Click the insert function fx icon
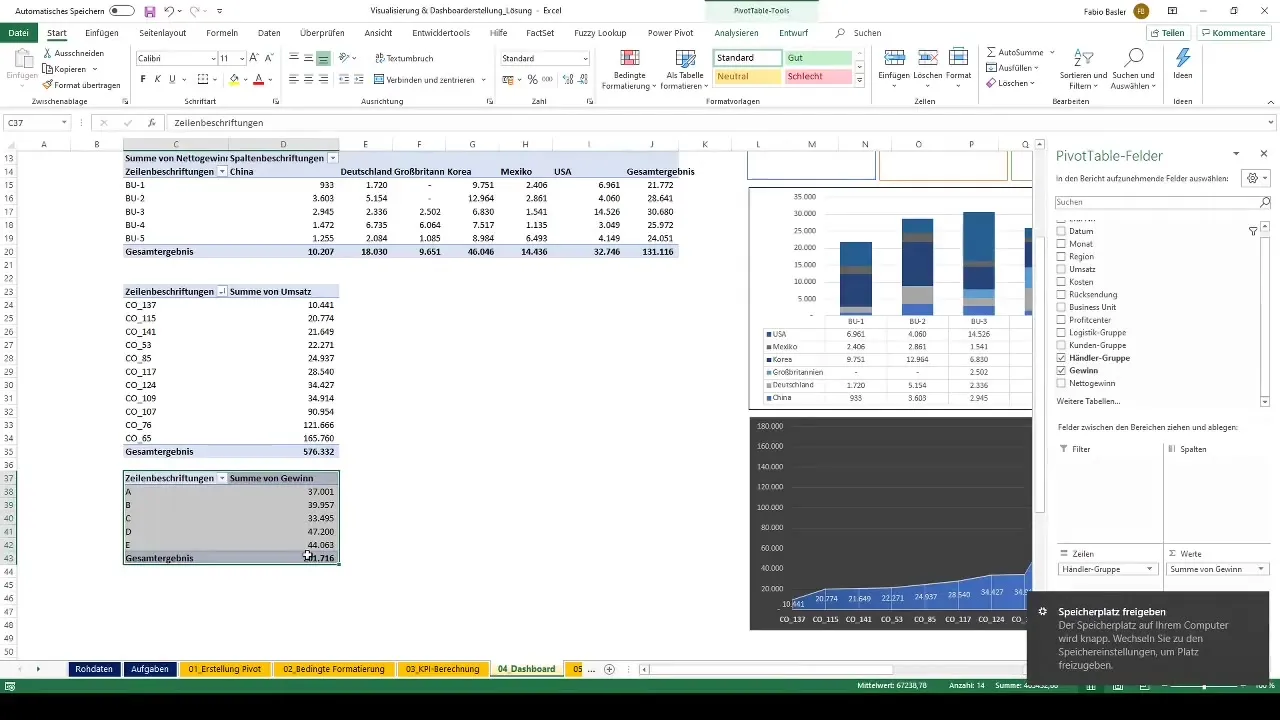 tap(152, 123)
